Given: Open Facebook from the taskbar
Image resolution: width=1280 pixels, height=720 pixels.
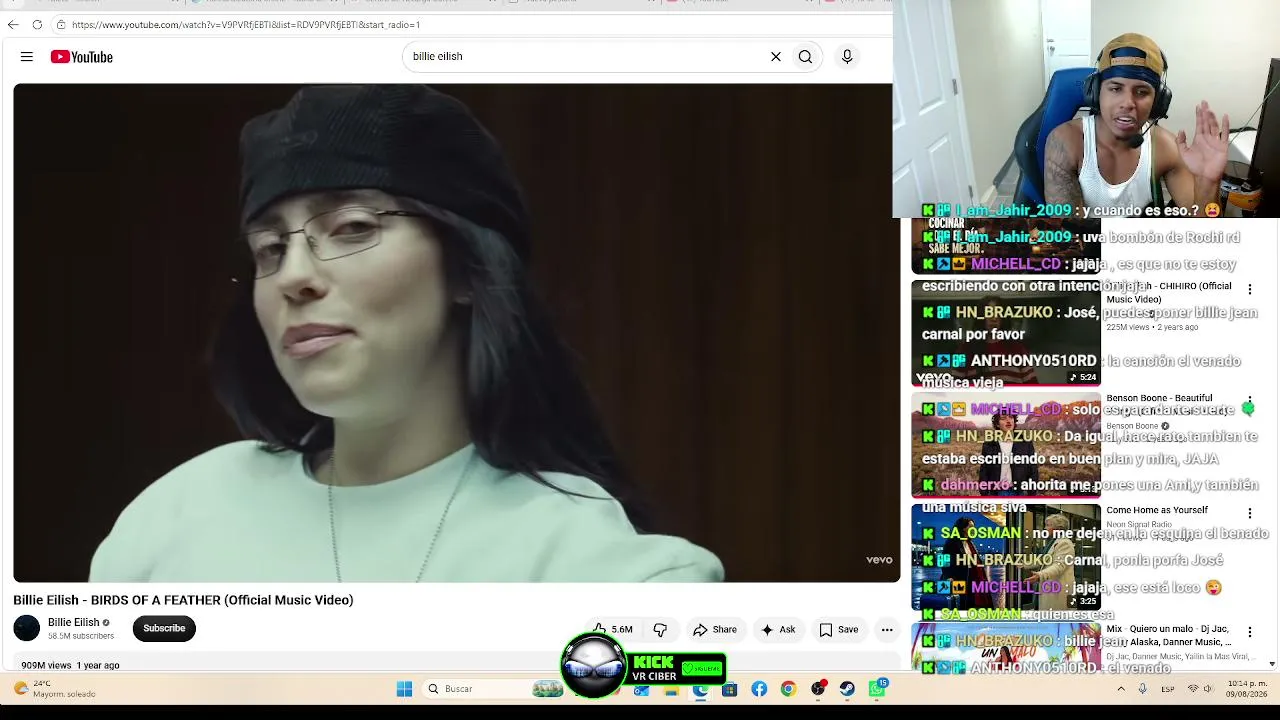Looking at the screenshot, I should point(759,689).
